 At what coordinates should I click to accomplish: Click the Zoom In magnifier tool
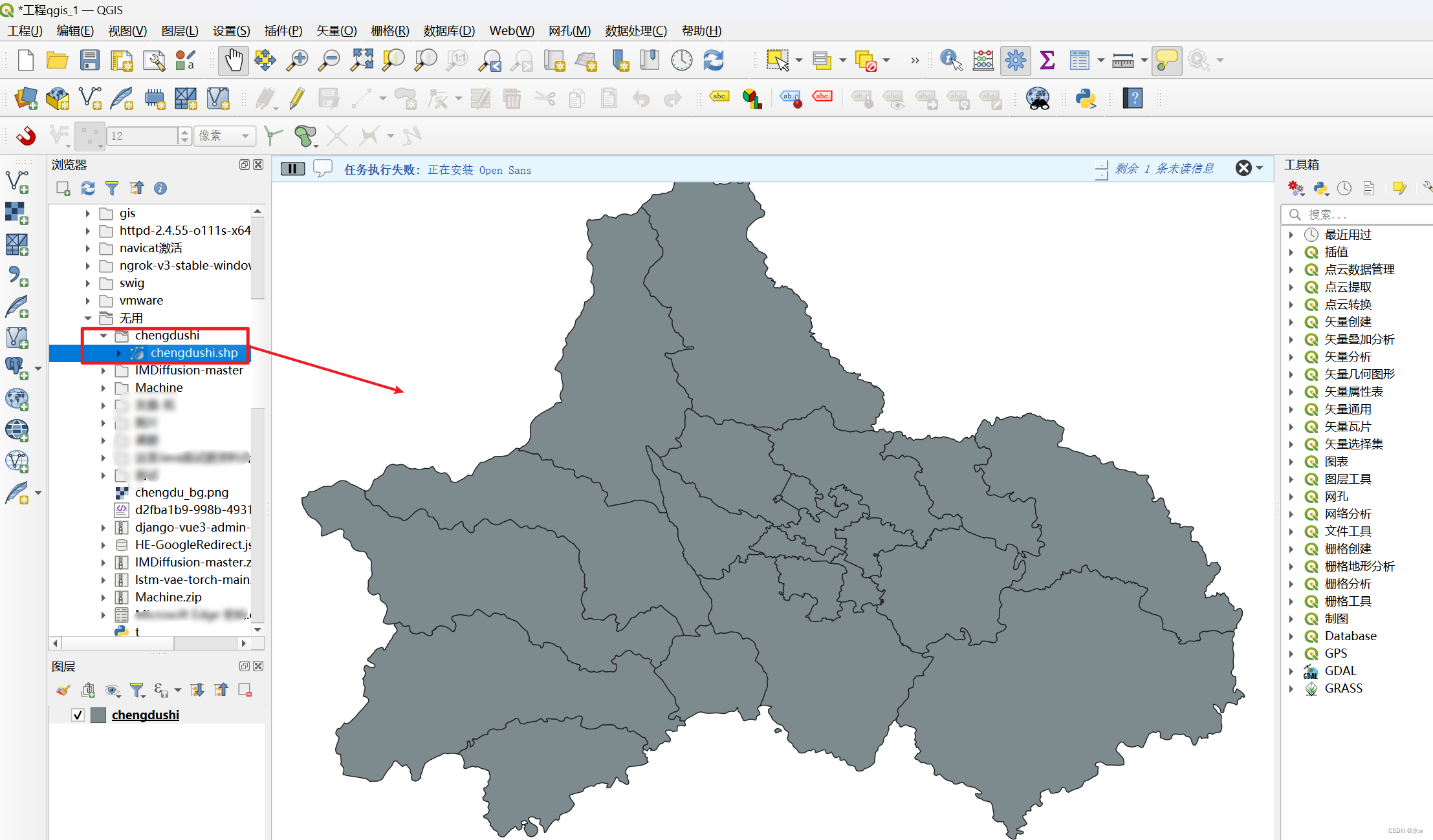[297, 61]
